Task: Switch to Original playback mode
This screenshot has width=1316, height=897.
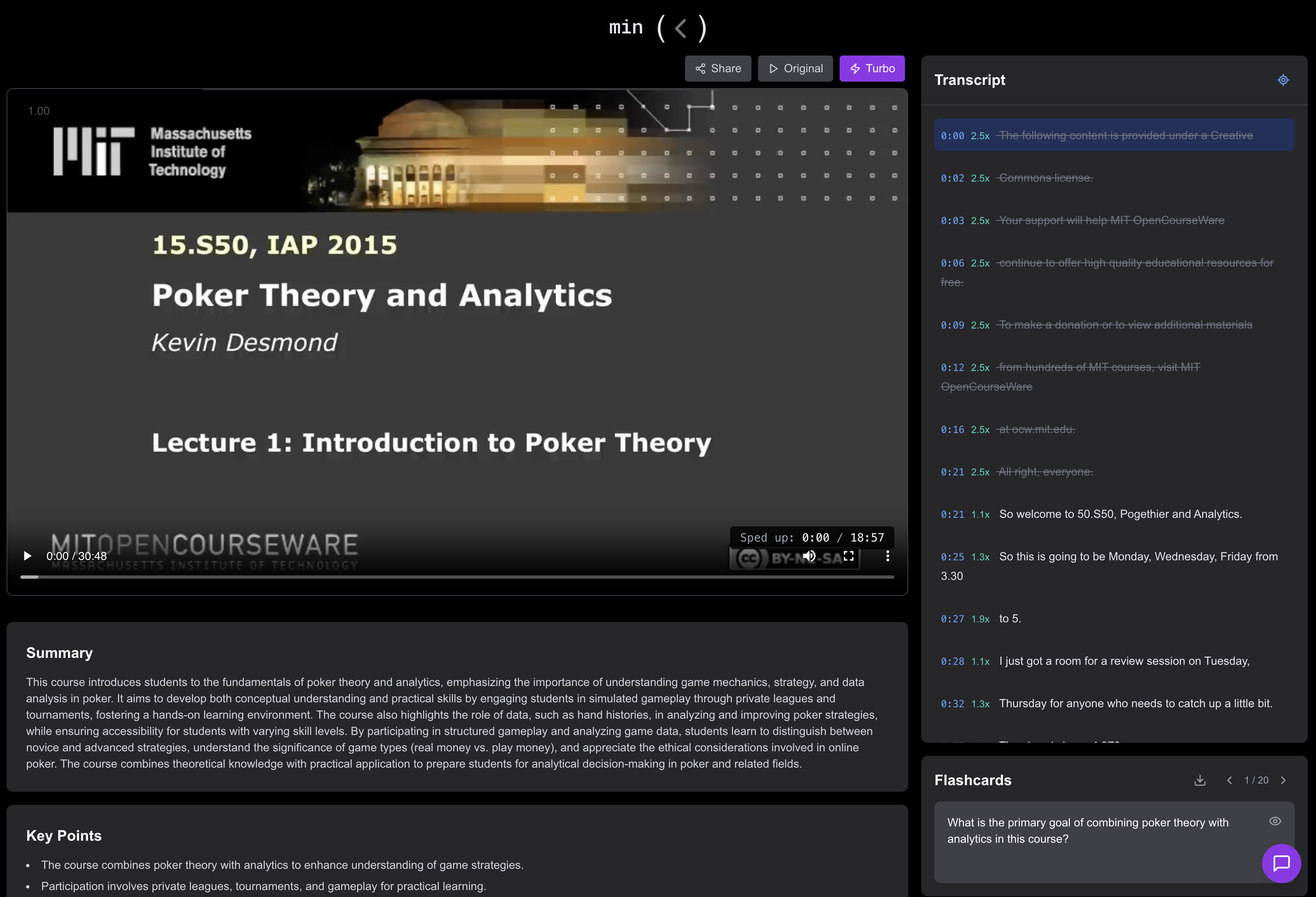Action: coord(795,69)
